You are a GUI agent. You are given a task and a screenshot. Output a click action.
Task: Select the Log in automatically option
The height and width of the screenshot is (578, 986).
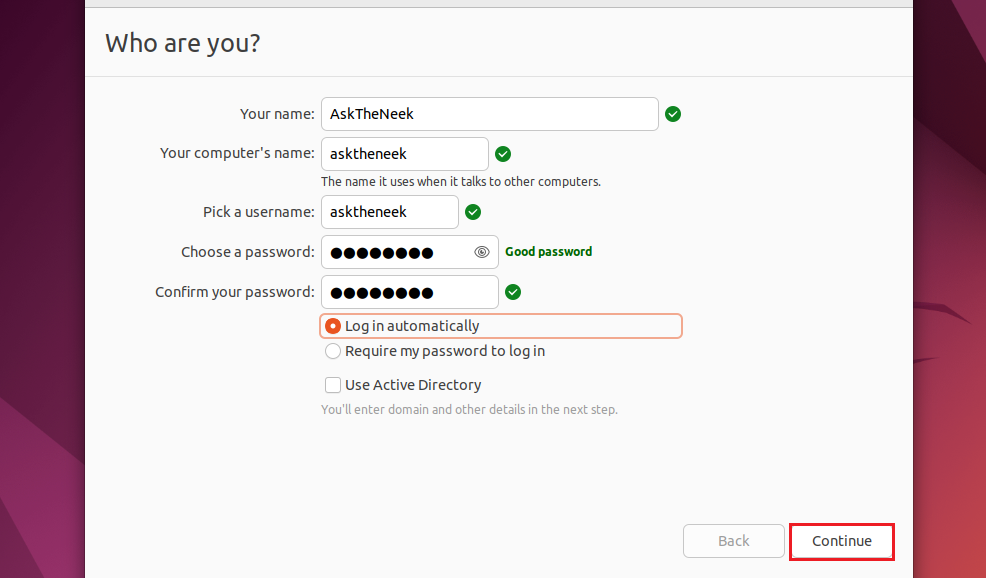tap(332, 325)
